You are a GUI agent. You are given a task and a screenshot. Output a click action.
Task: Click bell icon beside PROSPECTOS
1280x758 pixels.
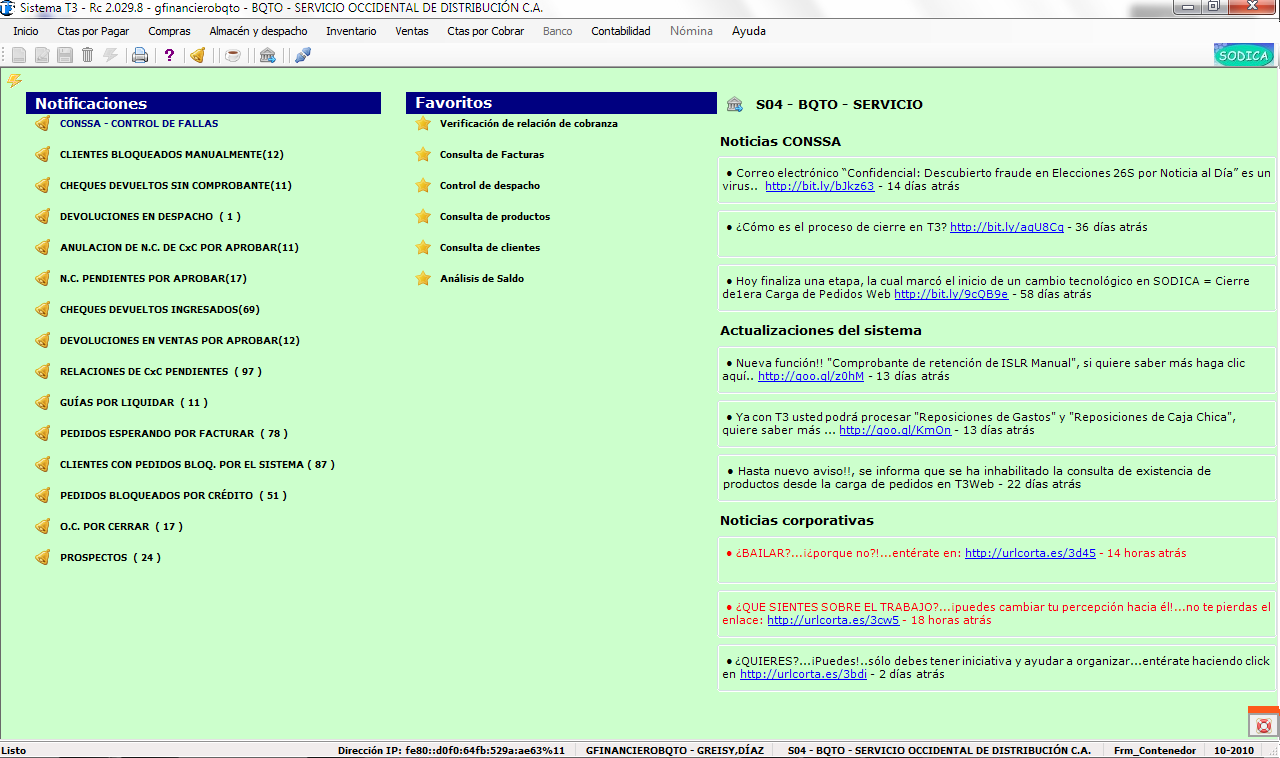point(42,558)
